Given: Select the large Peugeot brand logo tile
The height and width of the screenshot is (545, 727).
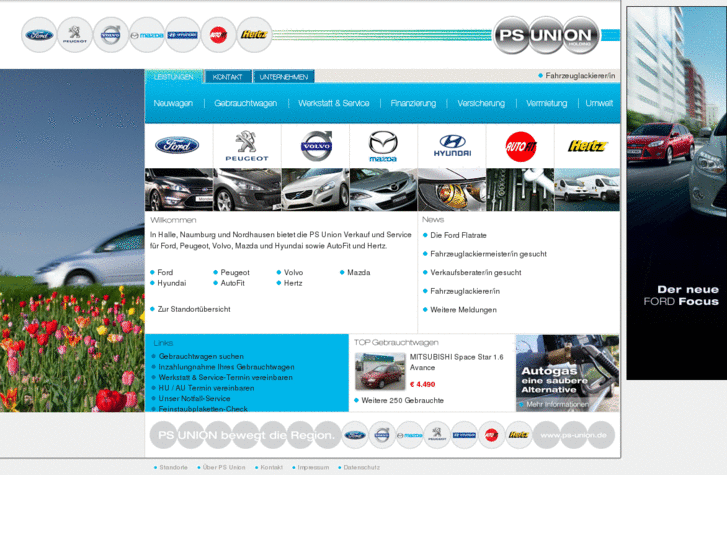Looking at the screenshot, I should tap(247, 146).
